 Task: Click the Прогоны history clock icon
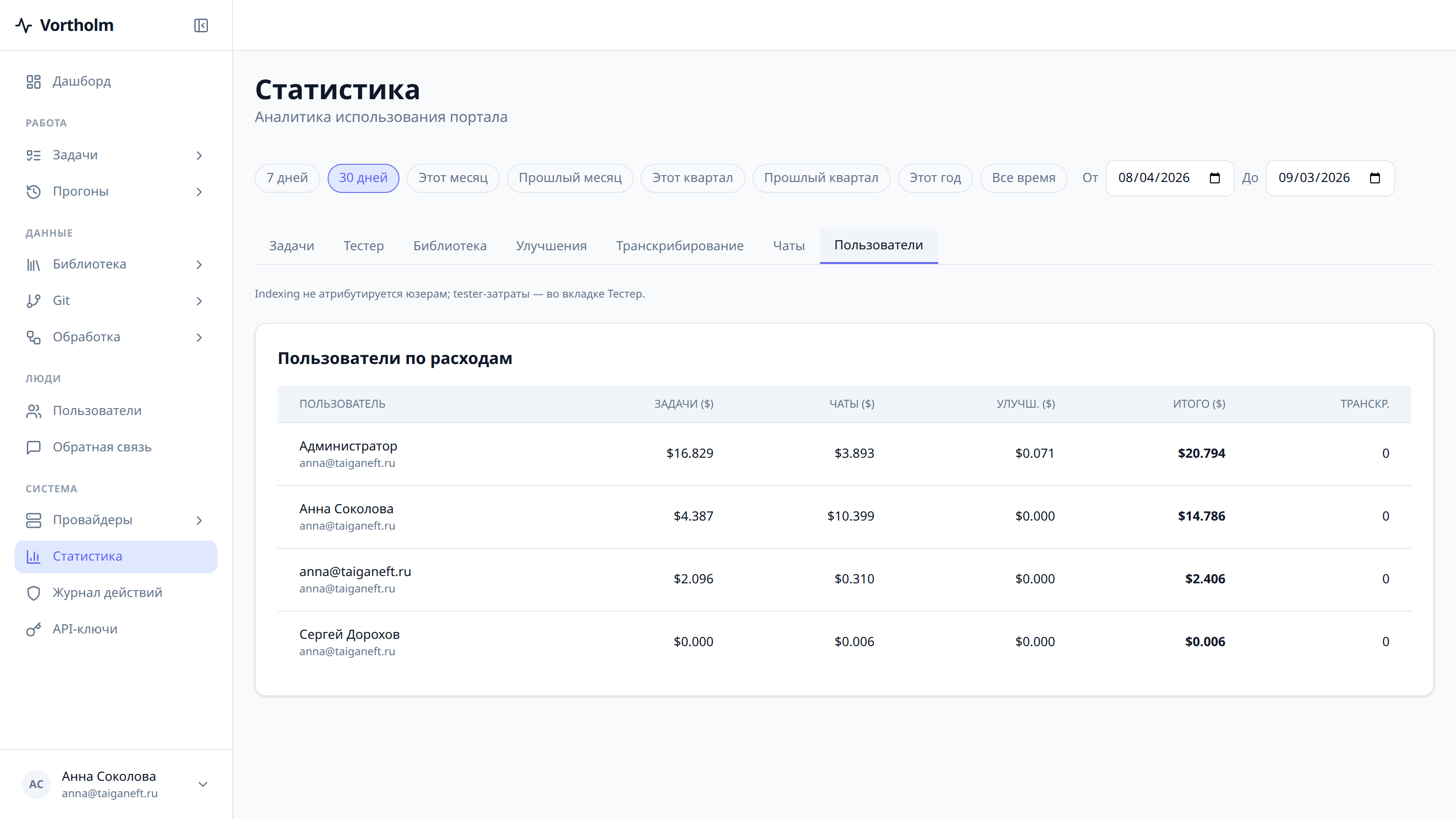34,192
